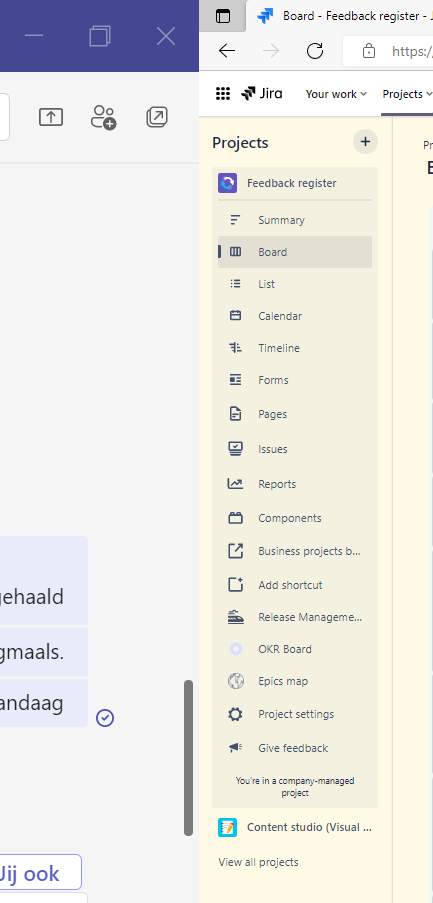This screenshot has width=433, height=903.
Task: Open the OKR Board circle icon
Action: (x=236, y=649)
